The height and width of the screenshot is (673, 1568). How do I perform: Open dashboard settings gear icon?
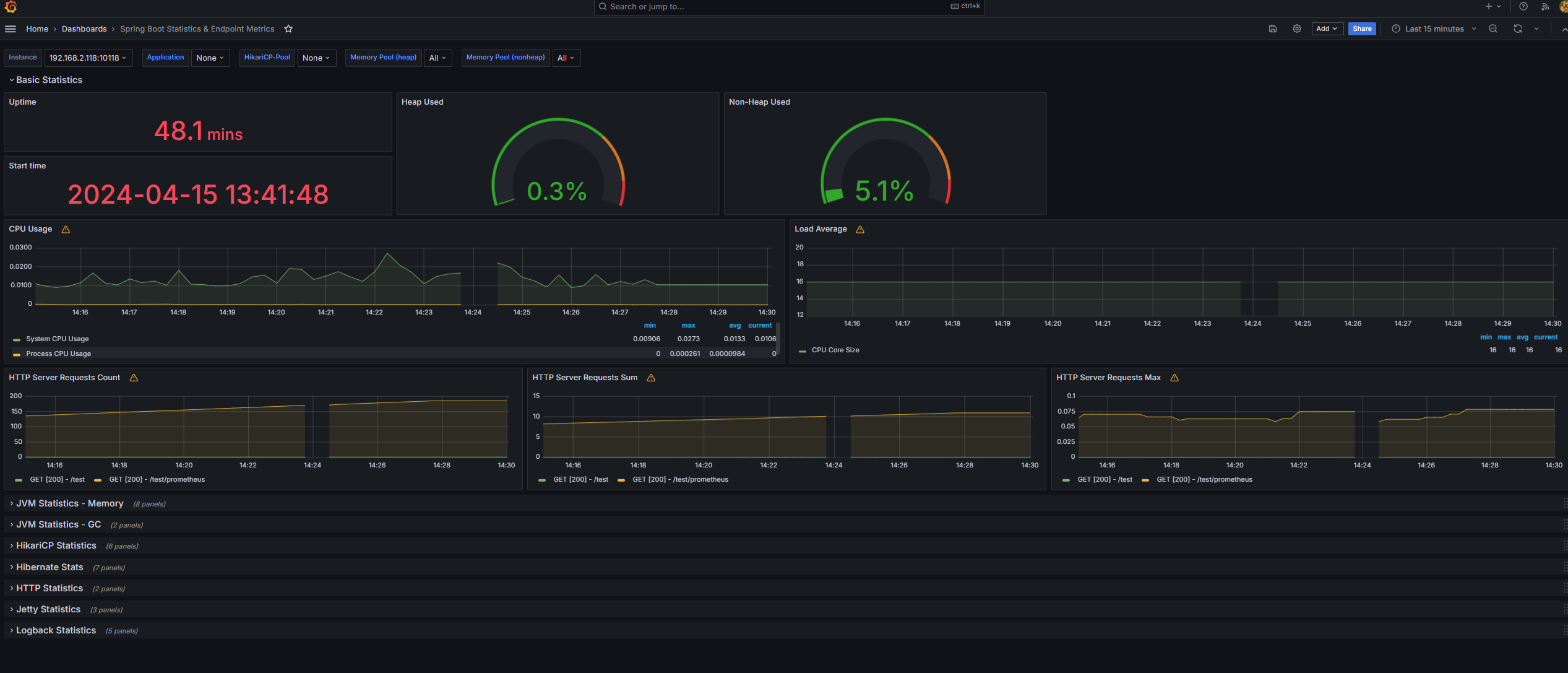[1297, 29]
